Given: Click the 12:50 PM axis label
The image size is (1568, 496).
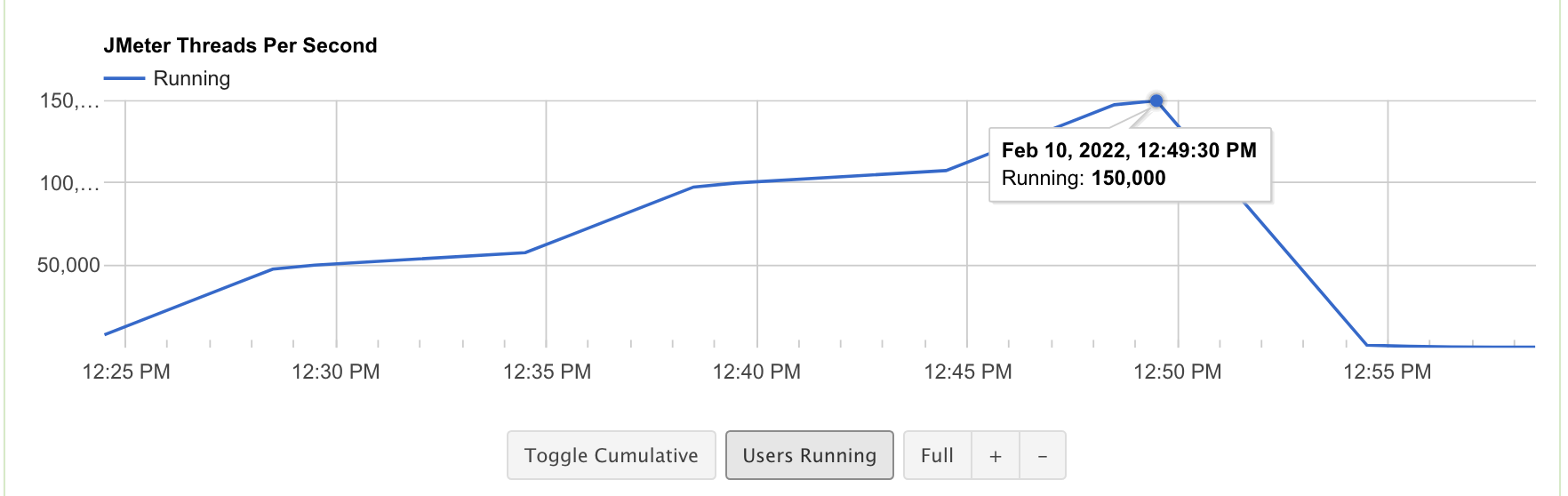Looking at the screenshot, I should 1178,372.
